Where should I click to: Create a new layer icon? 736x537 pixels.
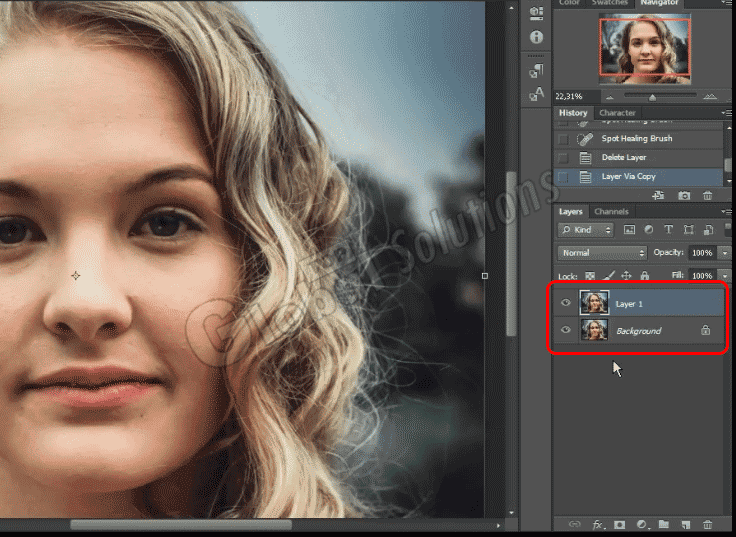point(685,524)
